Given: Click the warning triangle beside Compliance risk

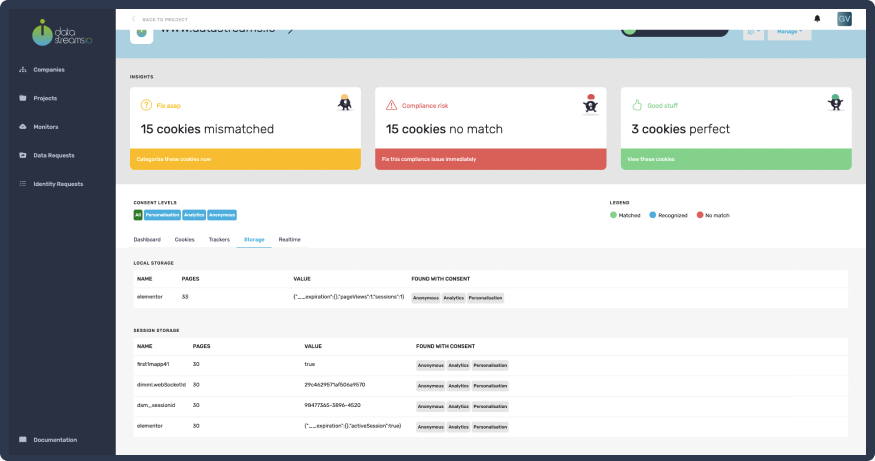Looking at the screenshot, I should [392, 105].
